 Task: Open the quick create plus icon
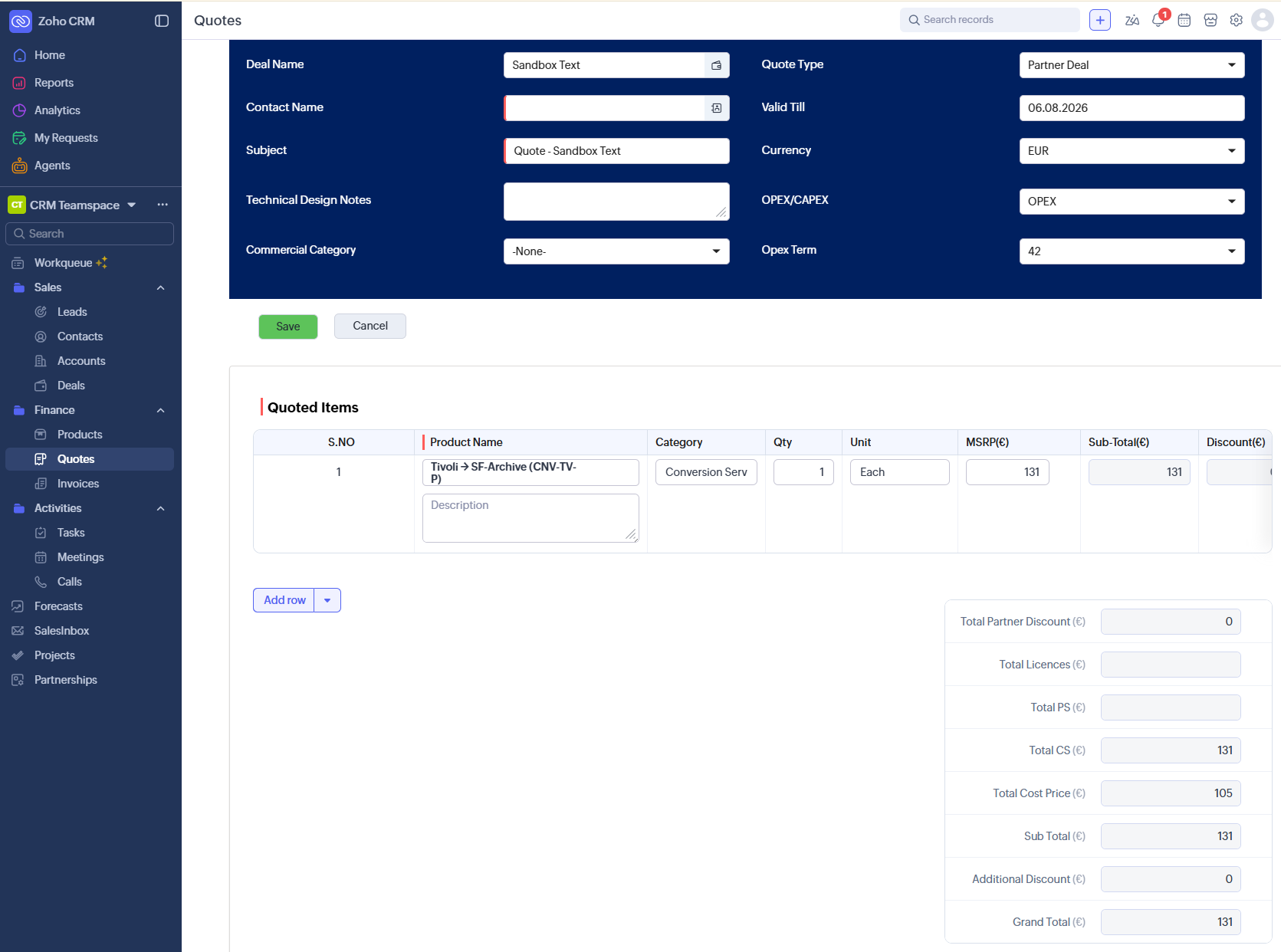pos(1100,20)
